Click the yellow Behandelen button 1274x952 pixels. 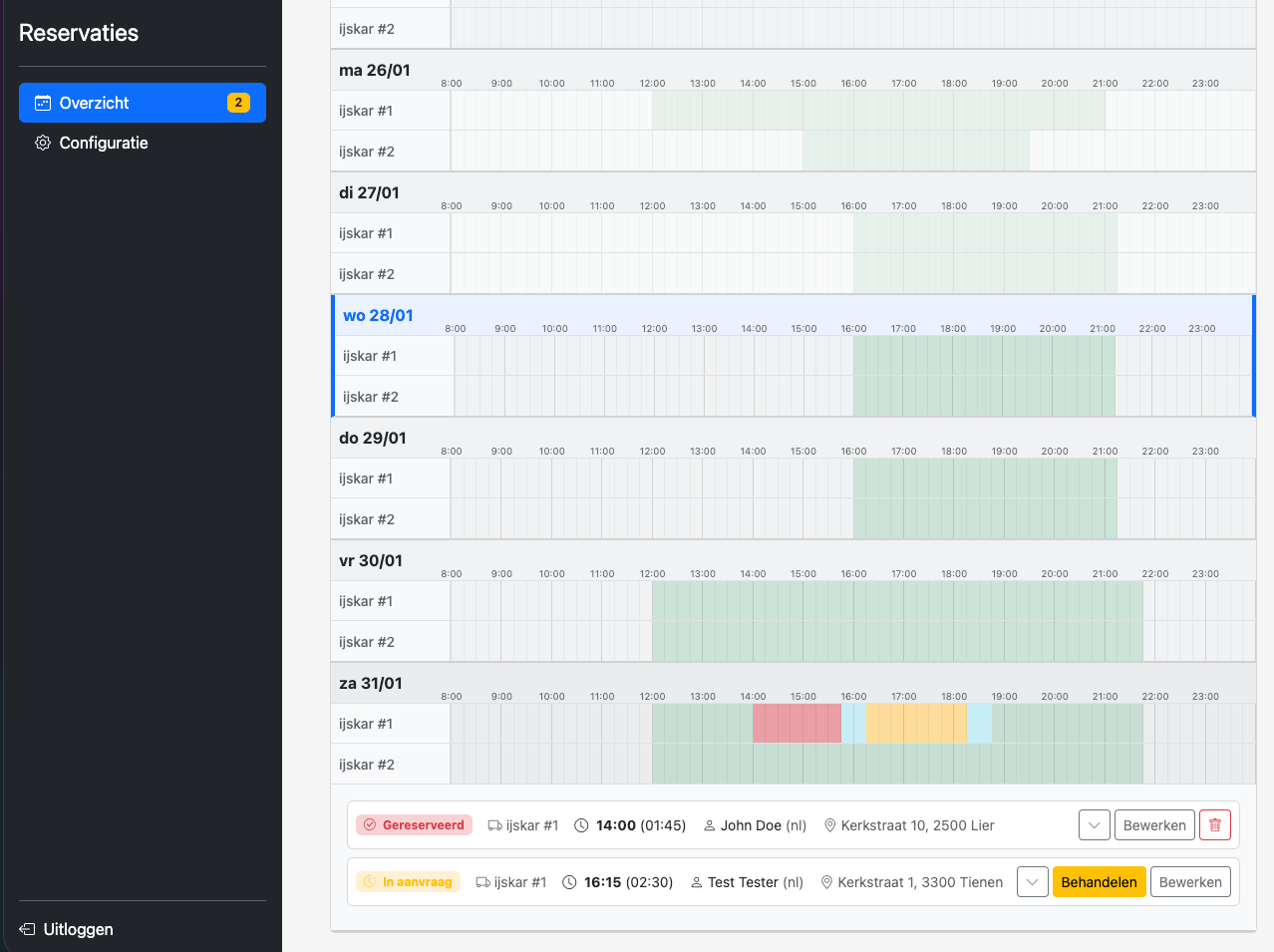click(x=1099, y=882)
